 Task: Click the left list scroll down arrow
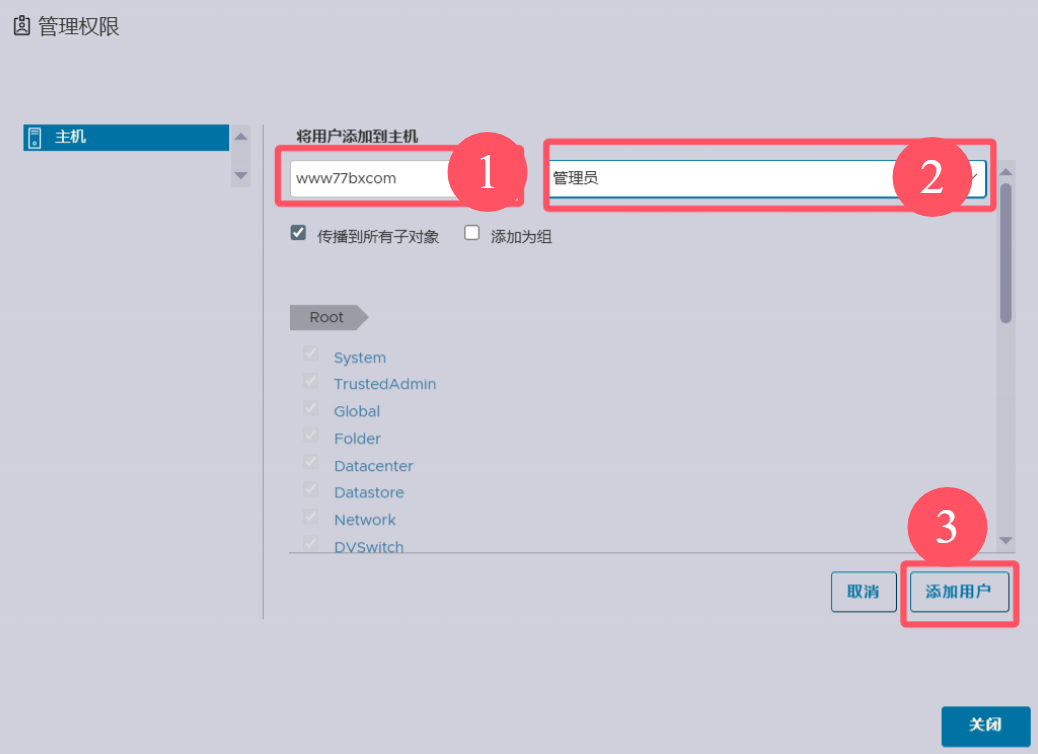click(x=240, y=175)
